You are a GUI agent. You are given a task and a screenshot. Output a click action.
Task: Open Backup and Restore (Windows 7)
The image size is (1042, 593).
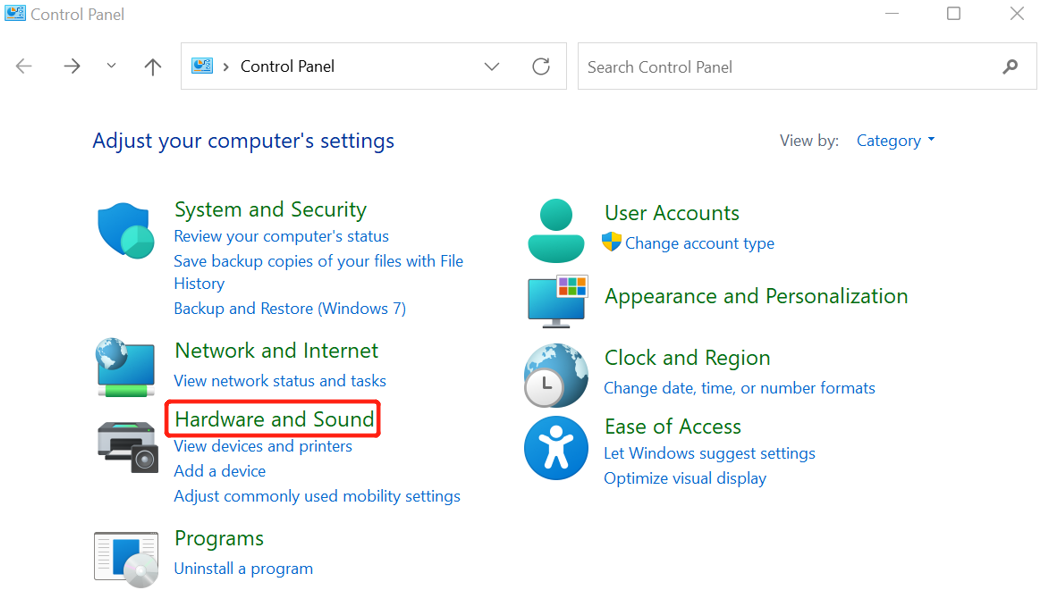coord(290,308)
